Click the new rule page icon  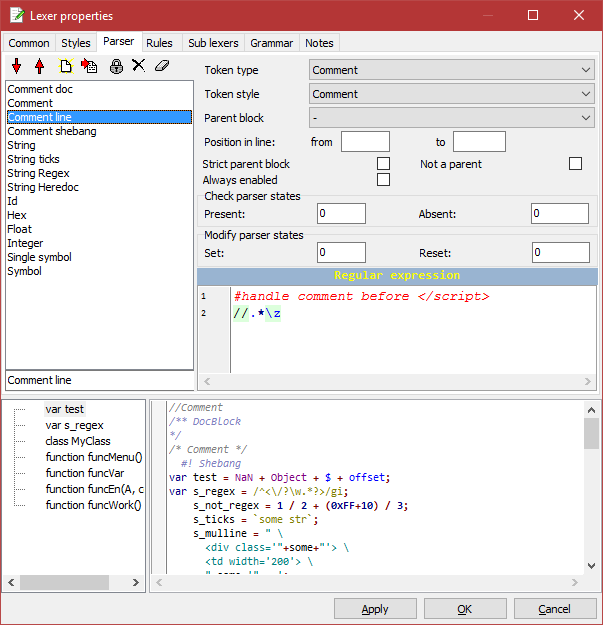(66, 66)
